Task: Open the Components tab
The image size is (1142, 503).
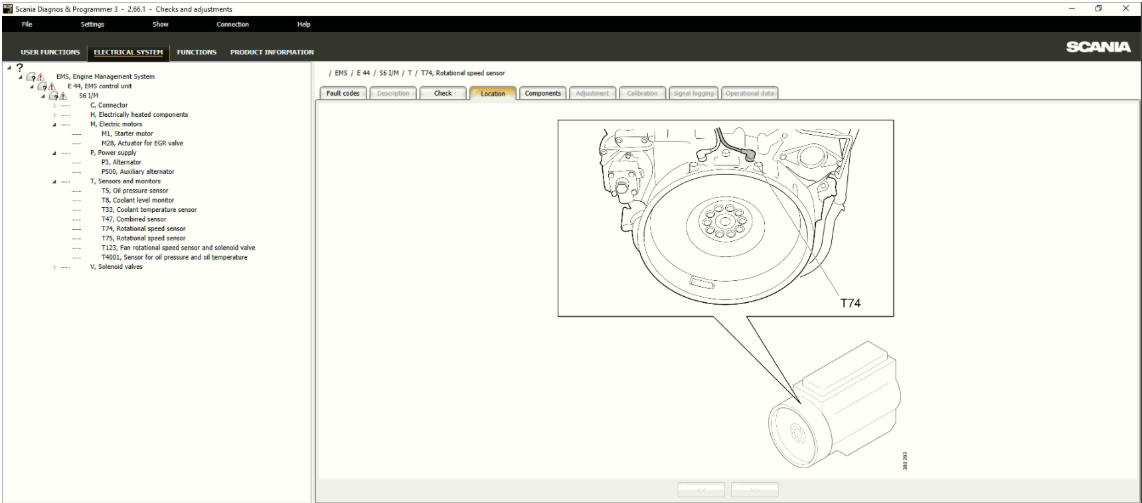Action: pyautogui.click(x=543, y=93)
